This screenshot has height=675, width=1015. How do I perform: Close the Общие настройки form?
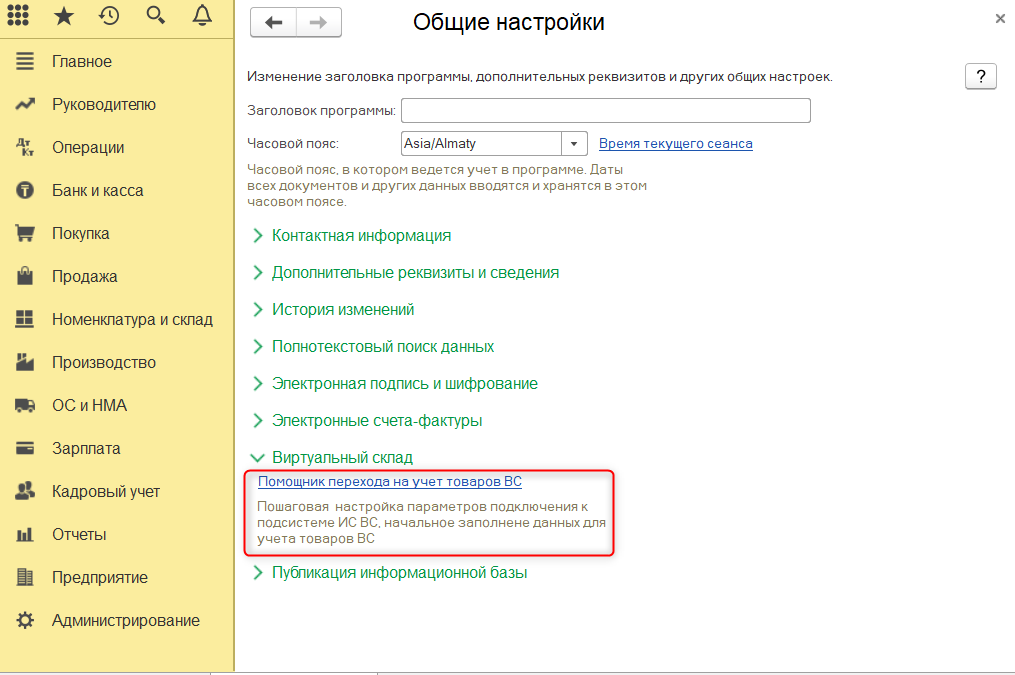1000,18
